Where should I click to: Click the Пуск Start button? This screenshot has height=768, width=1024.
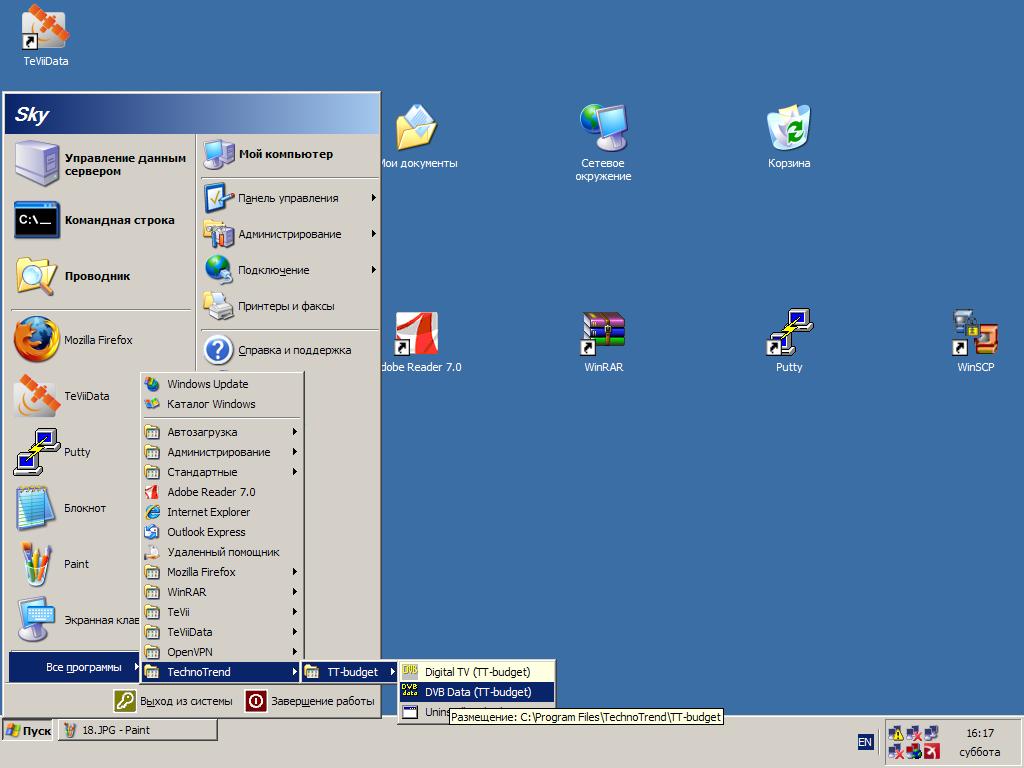pyautogui.click(x=28, y=730)
